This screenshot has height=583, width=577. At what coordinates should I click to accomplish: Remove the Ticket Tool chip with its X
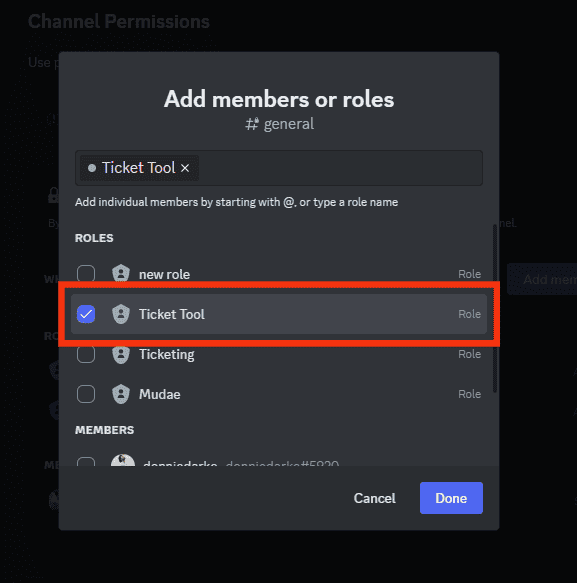[185, 168]
